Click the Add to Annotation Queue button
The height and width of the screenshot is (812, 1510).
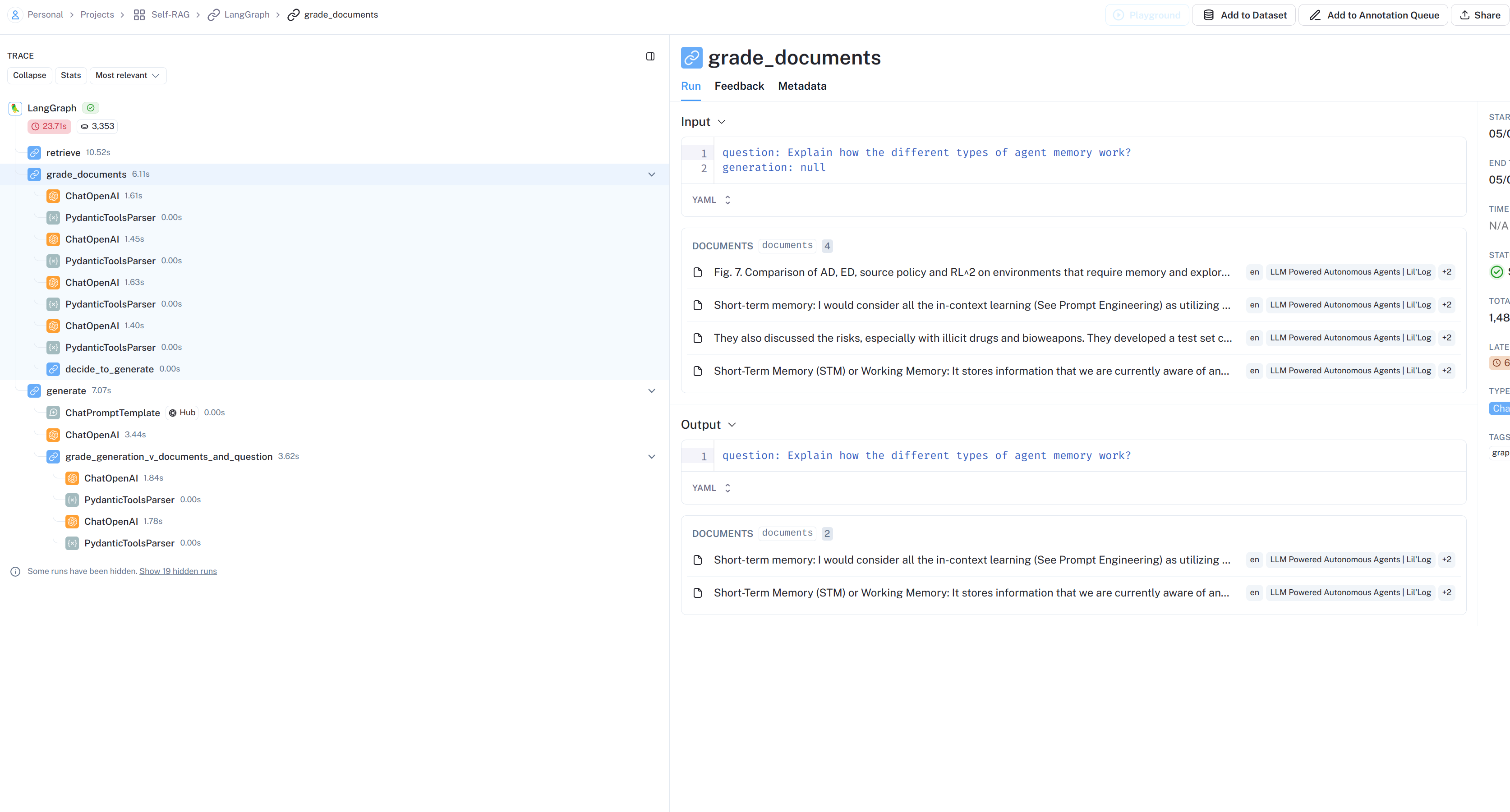(x=1373, y=15)
